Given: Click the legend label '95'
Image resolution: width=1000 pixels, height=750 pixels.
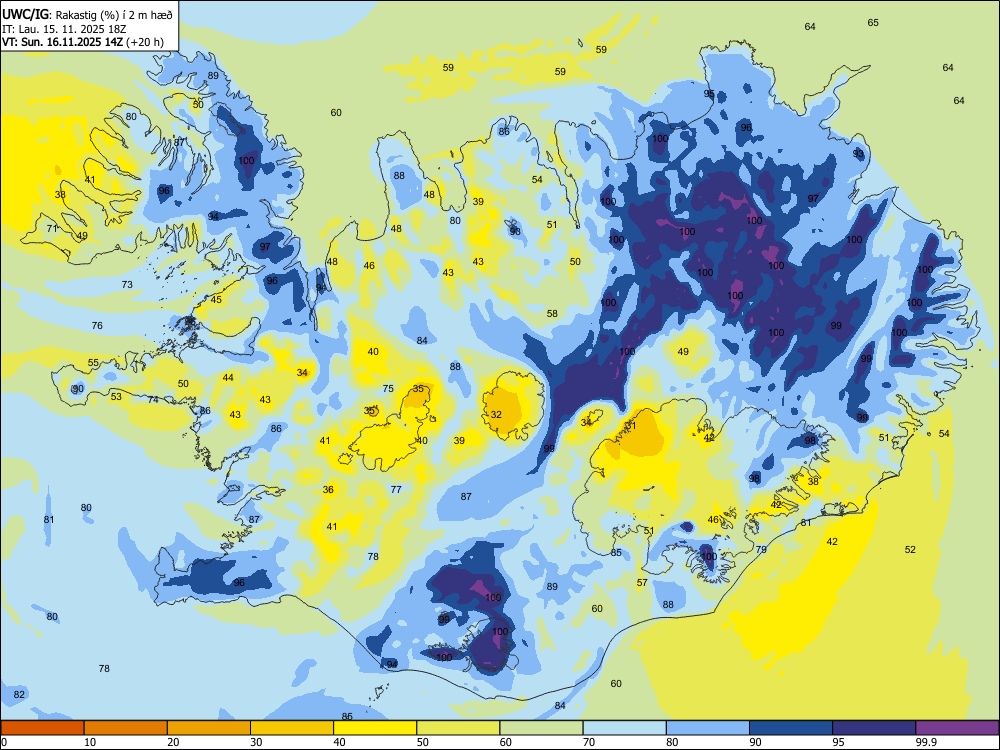Looking at the screenshot, I should click(839, 742).
